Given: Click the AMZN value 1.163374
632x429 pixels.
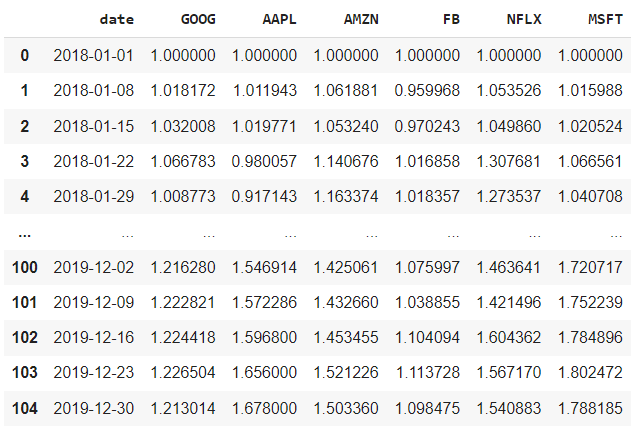Looking at the screenshot, I should pos(345,196).
